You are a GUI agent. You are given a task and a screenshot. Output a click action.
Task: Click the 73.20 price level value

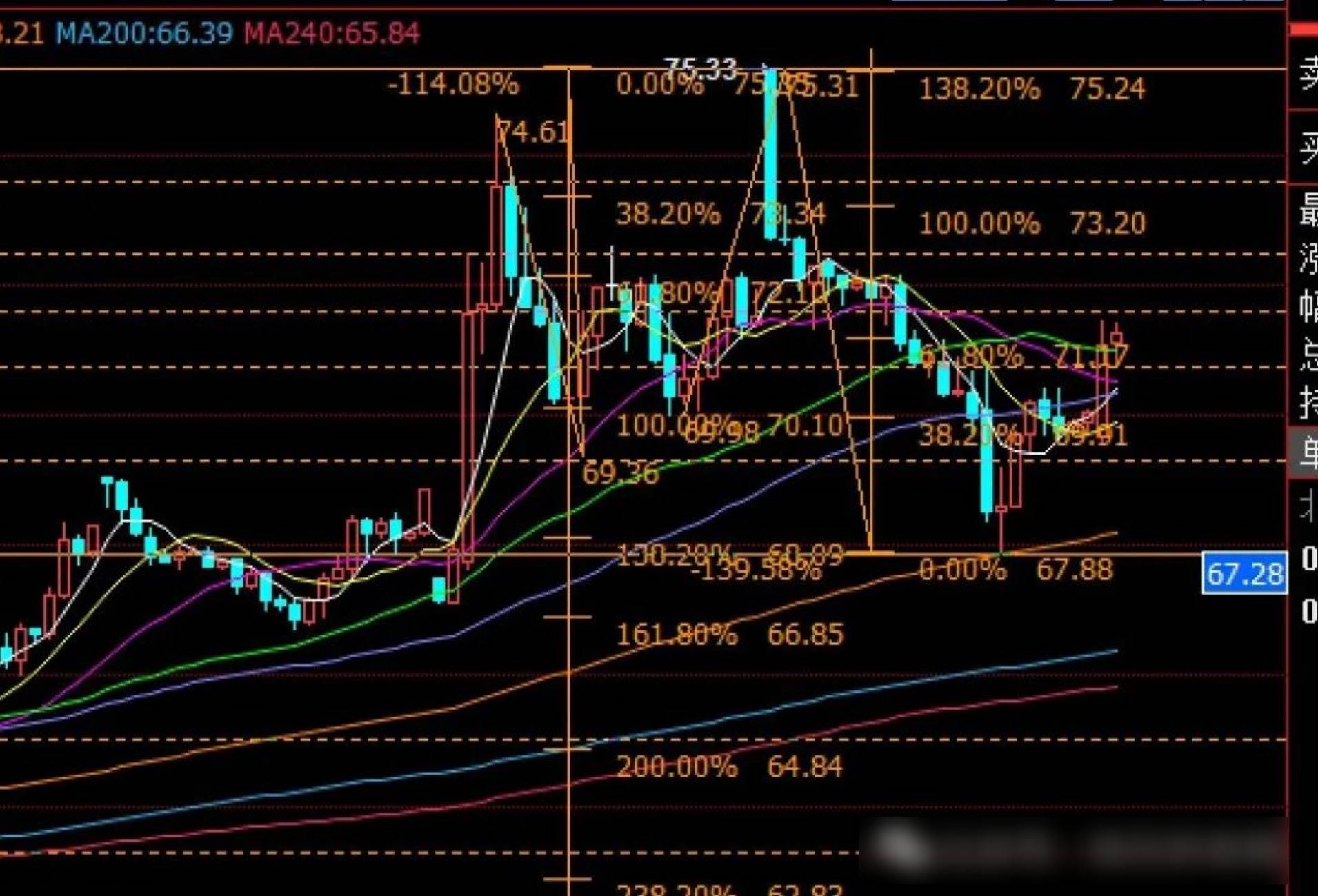(1107, 223)
